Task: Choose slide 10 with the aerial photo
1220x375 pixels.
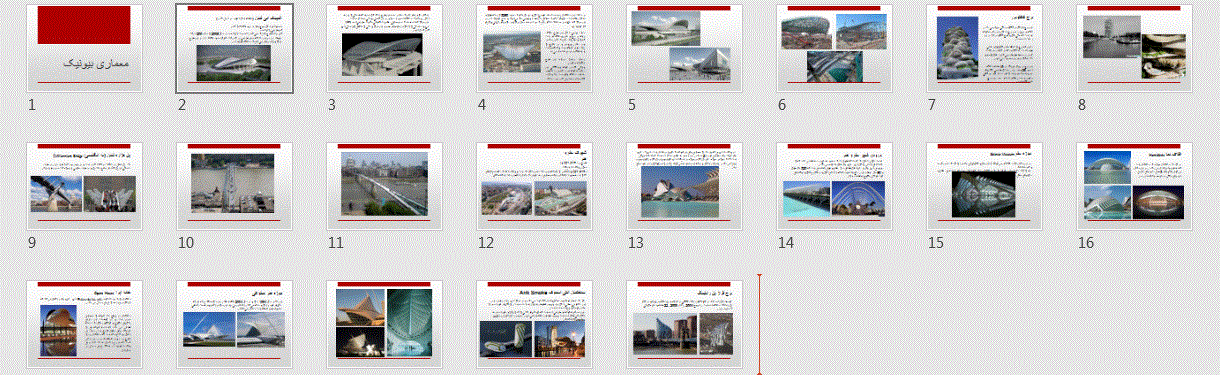Action: [235, 186]
